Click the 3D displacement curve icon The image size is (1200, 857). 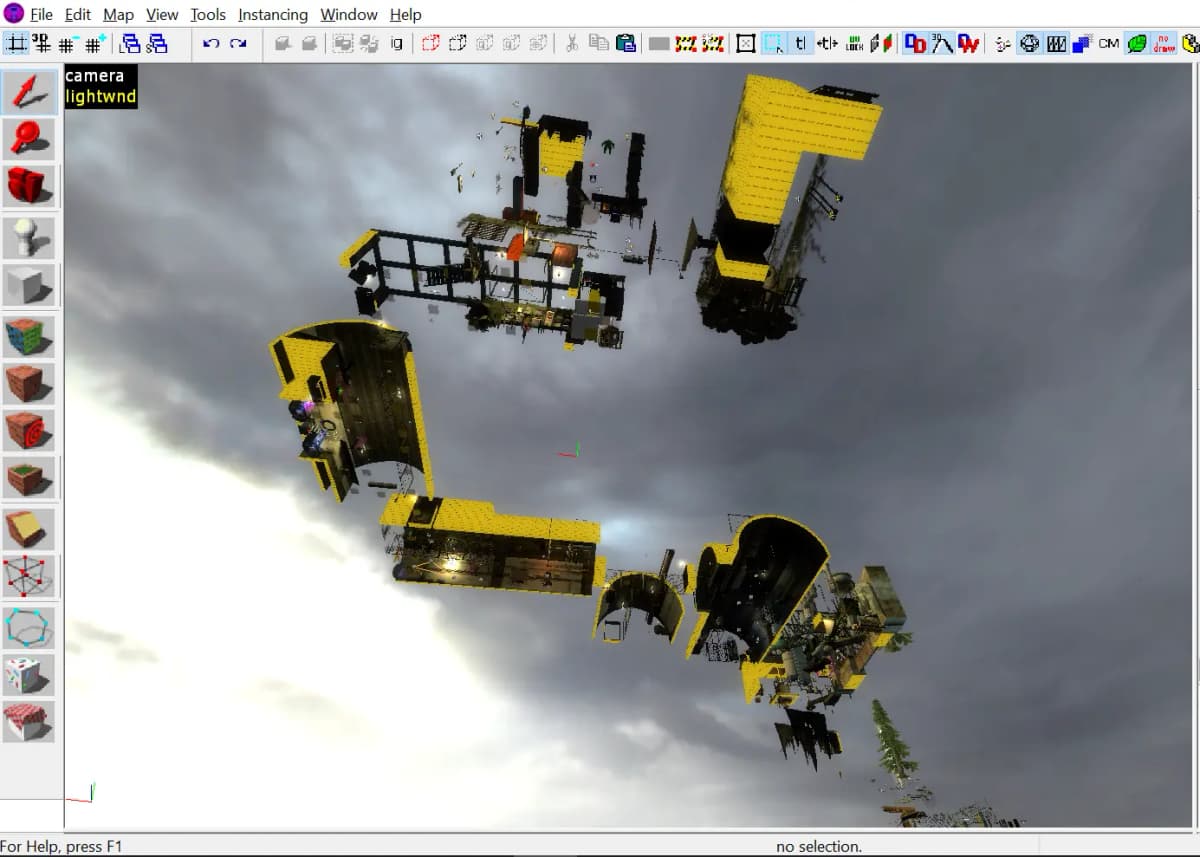[x=942, y=43]
